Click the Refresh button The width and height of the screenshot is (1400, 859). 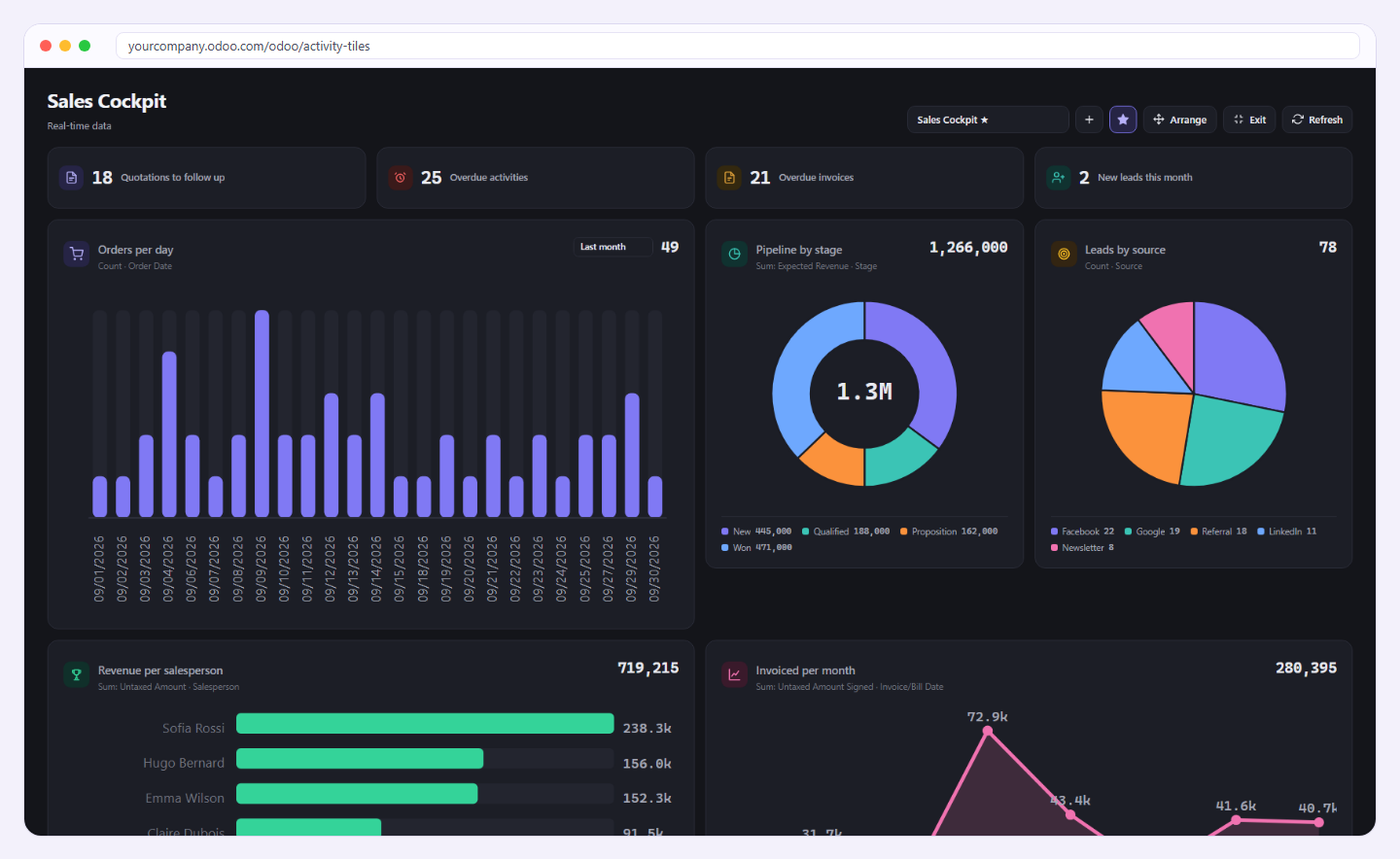[1316, 120]
